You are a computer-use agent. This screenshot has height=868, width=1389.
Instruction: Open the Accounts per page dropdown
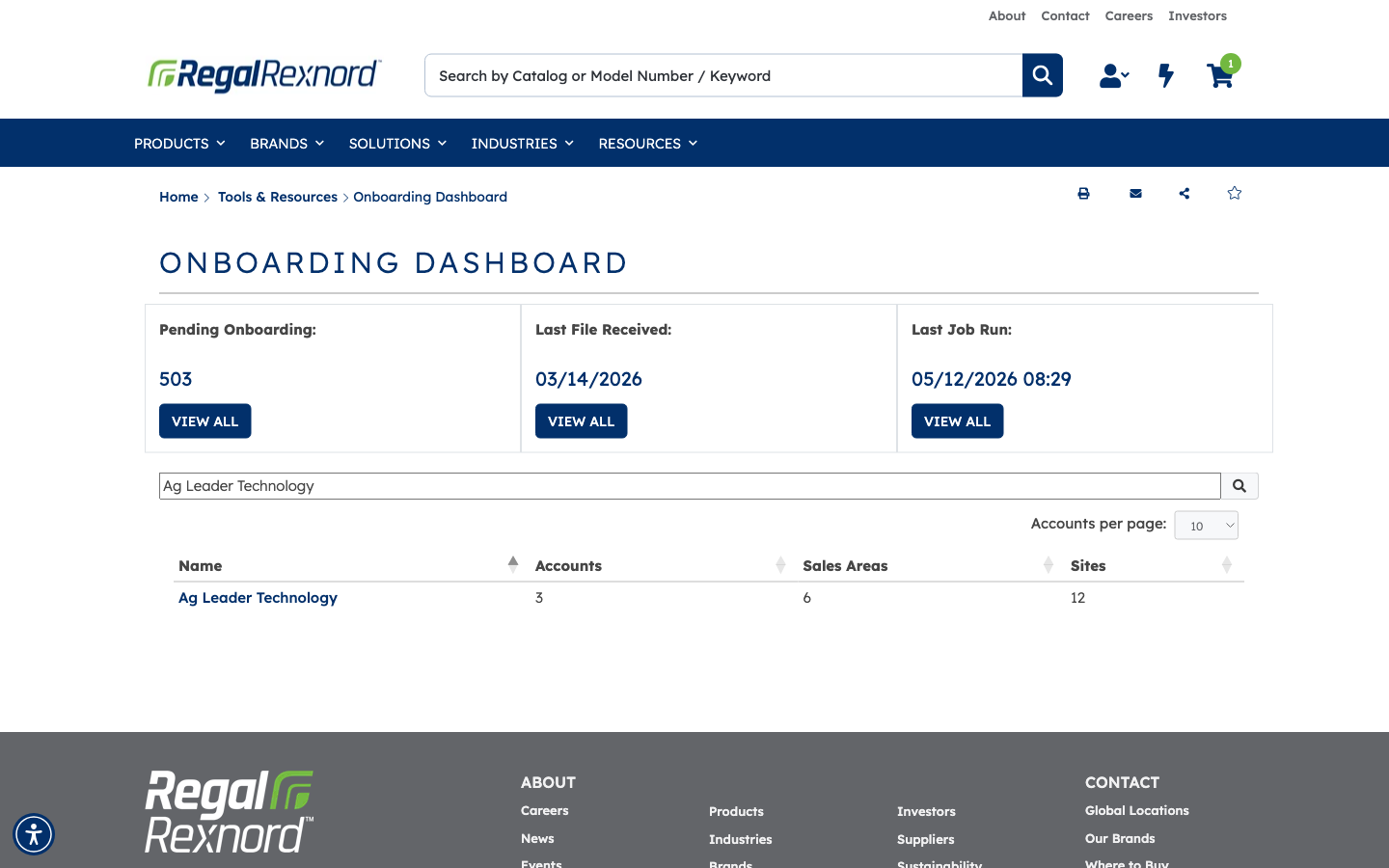click(x=1206, y=526)
